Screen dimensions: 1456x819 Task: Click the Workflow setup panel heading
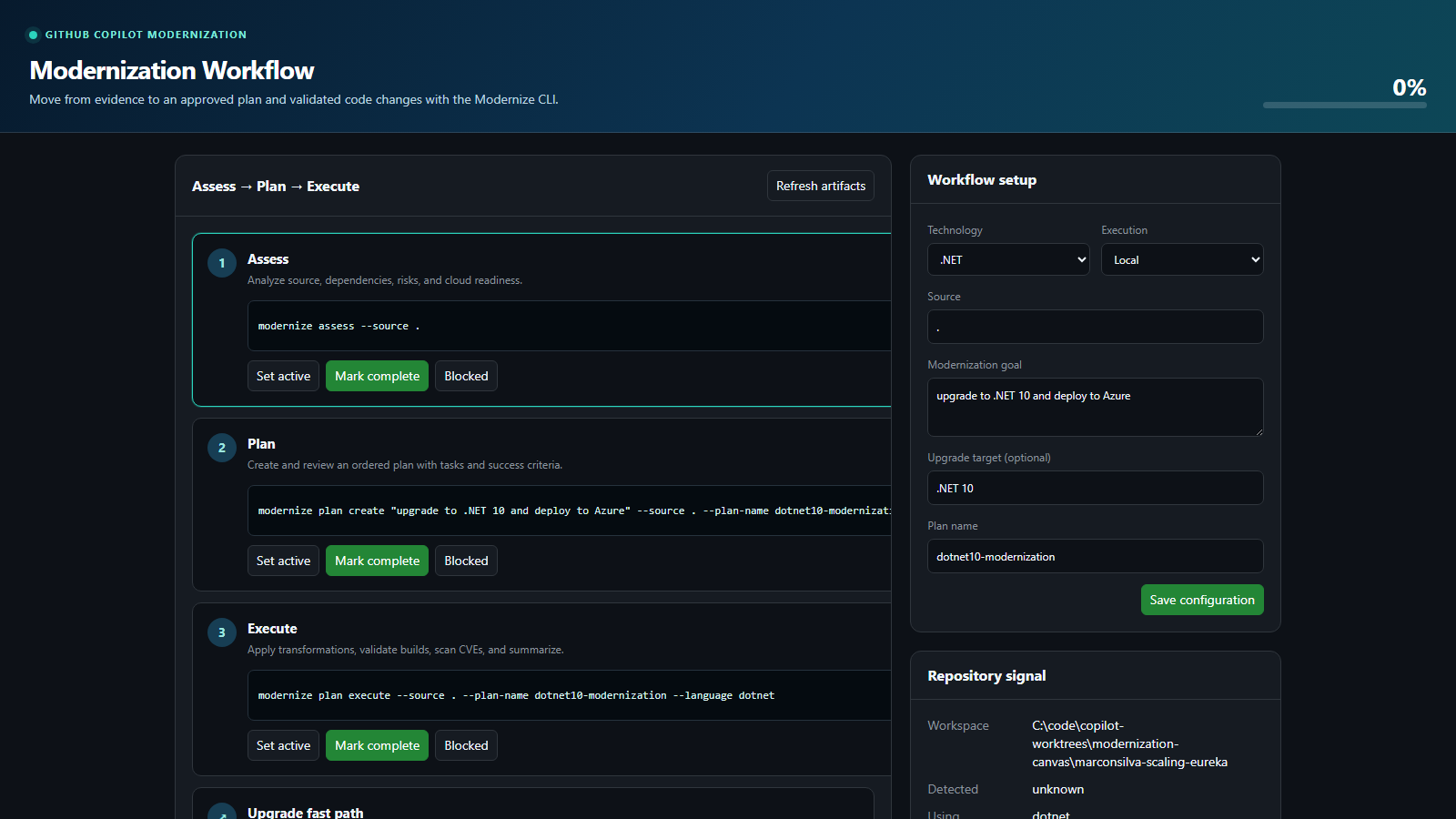coord(982,180)
